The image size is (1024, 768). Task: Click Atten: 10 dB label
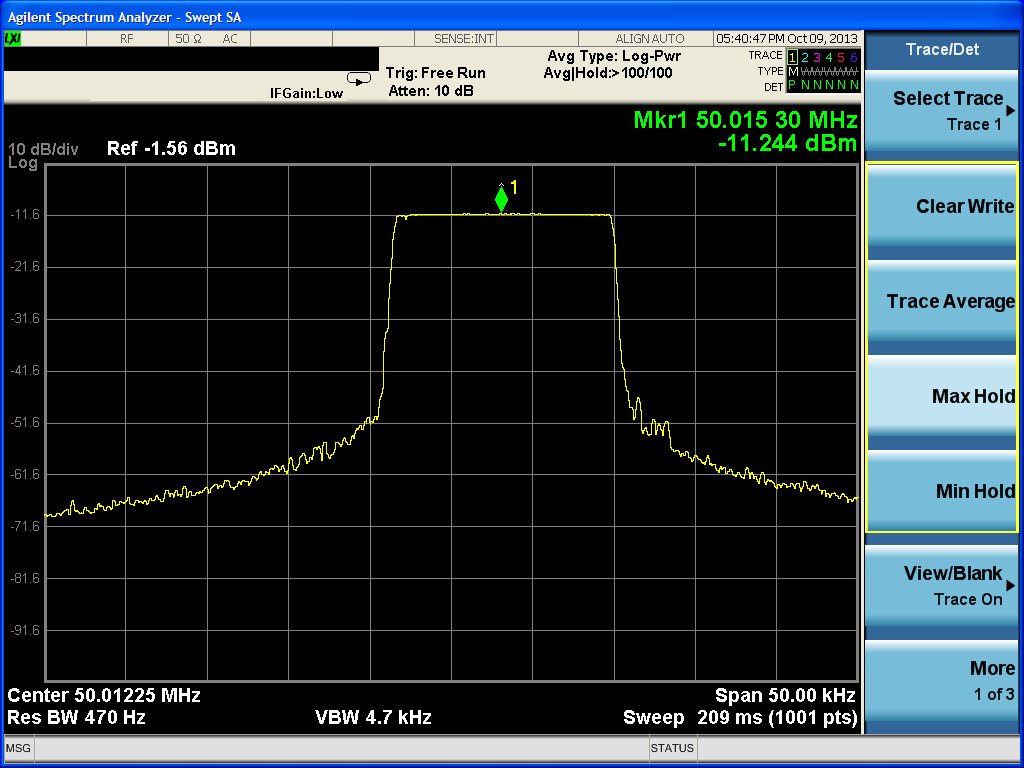[x=431, y=91]
